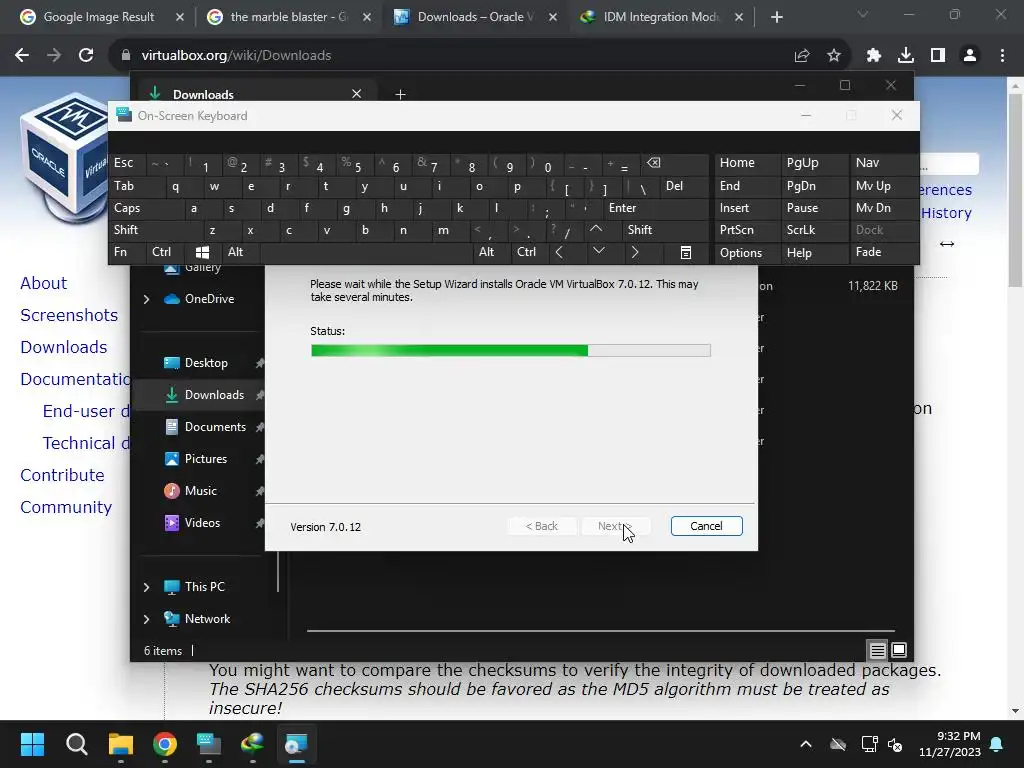
Task: Click Chrome's reload page icon
Action: pos(86,56)
